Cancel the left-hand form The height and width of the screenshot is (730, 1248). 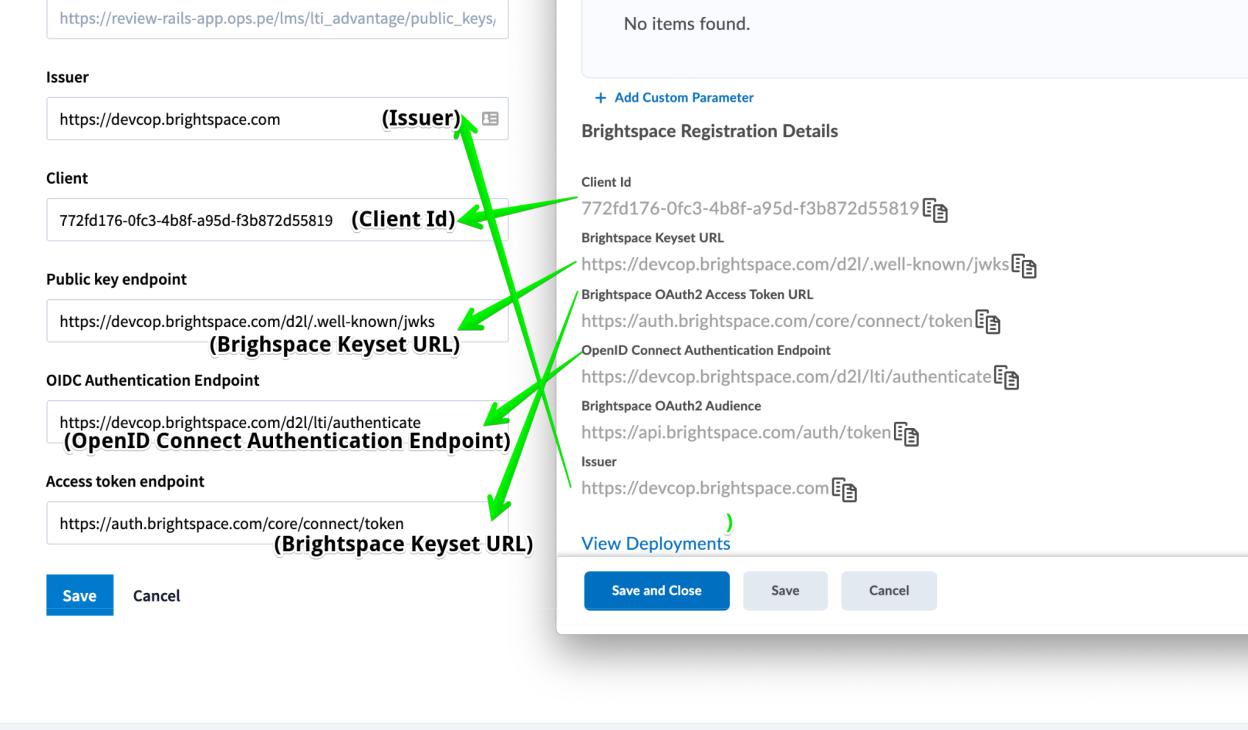157,596
